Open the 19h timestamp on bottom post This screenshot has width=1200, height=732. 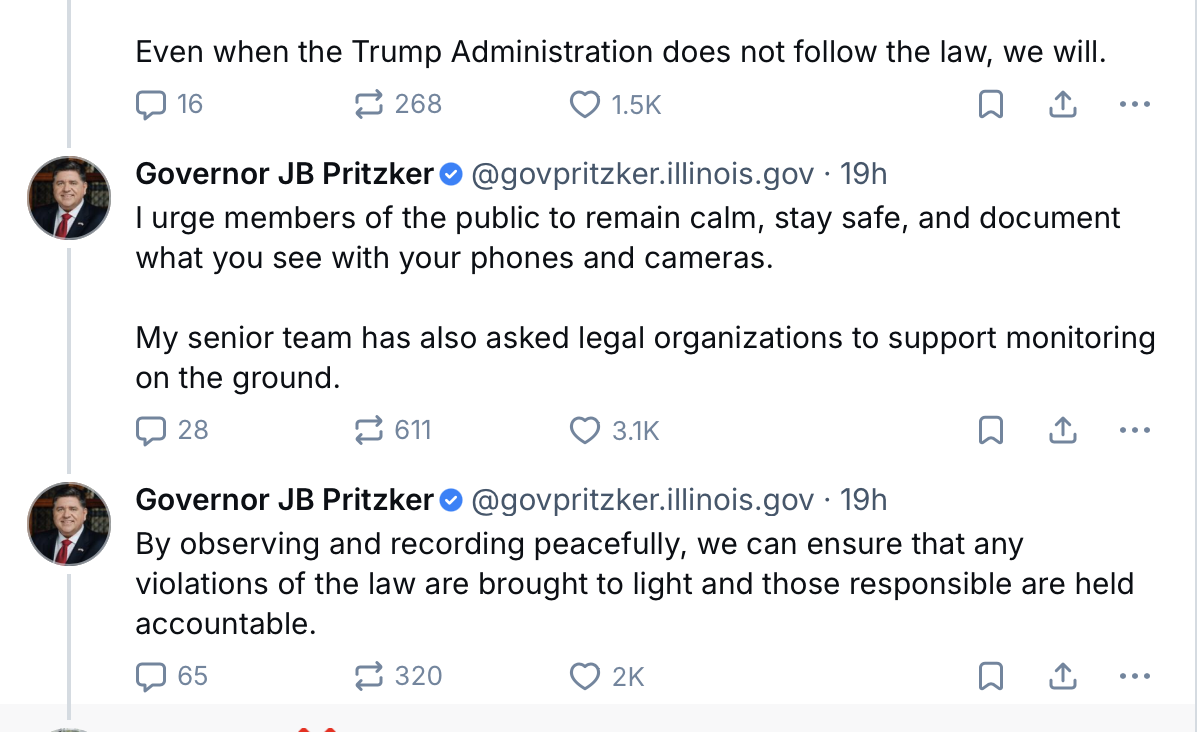[x=864, y=499]
